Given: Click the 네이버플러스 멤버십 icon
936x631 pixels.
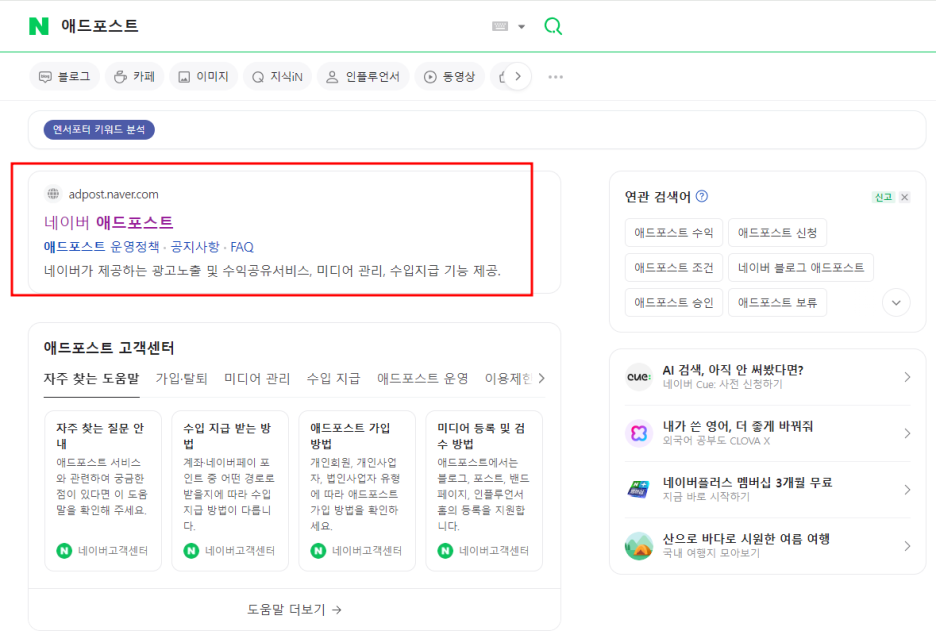Looking at the screenshot, I should click(639, 489).
